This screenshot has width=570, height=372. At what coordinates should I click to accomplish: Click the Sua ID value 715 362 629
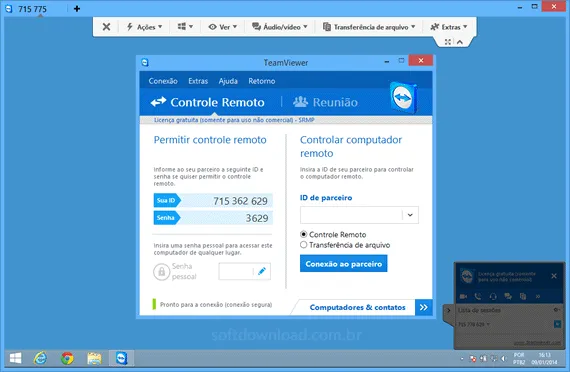pyautogui.click(x=240, y=201)
